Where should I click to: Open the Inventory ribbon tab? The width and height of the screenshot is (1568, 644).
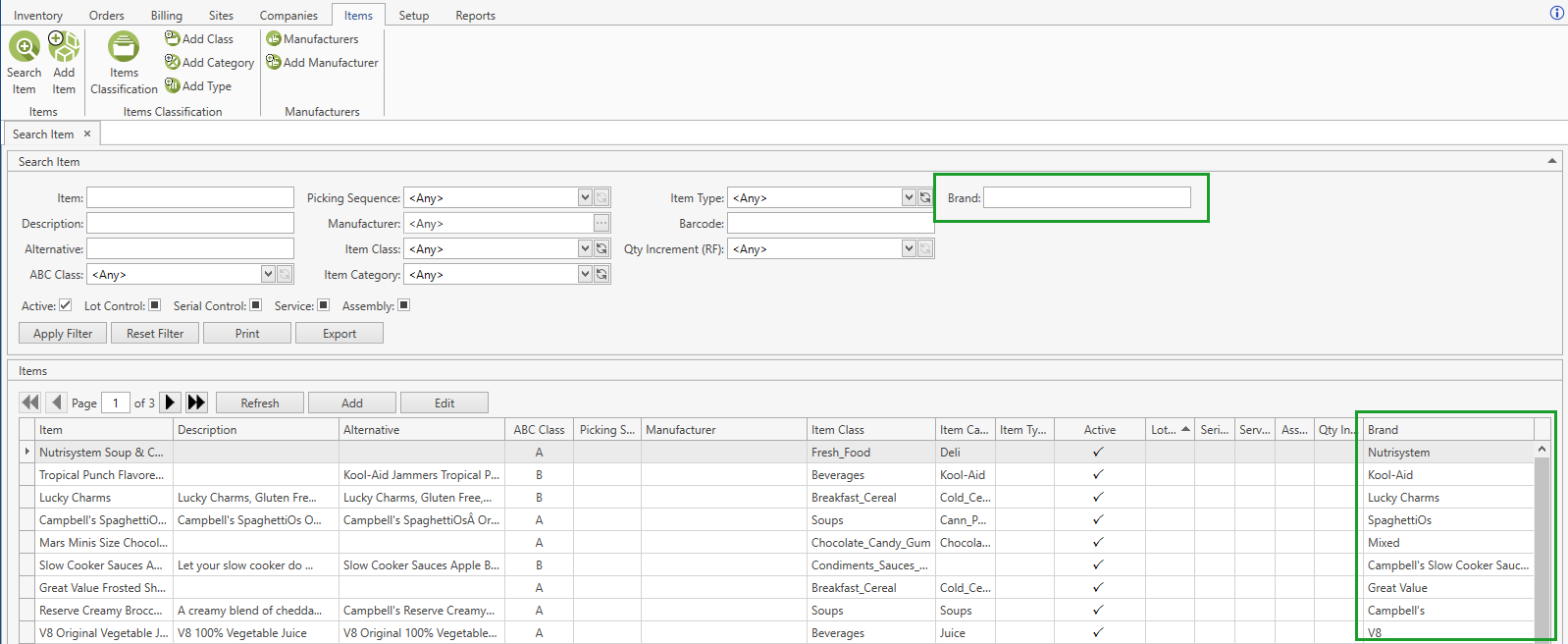[x=38, y=15]
